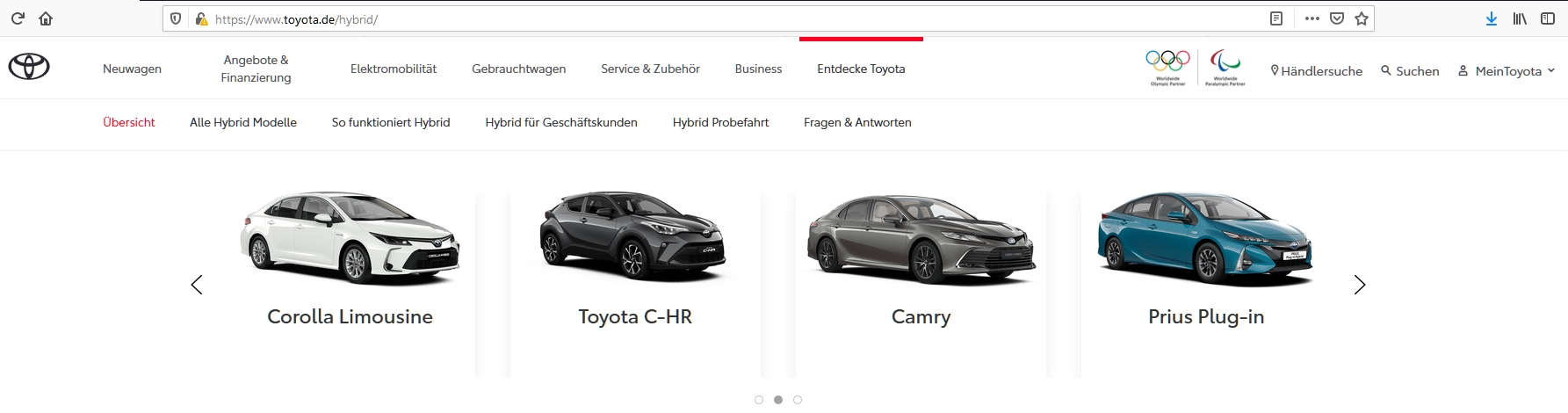Image resolution: width=1568 pixels, height=413 pixels.
Task: Click the Händlersuche link text
Action: click(x=1321, y=71)
